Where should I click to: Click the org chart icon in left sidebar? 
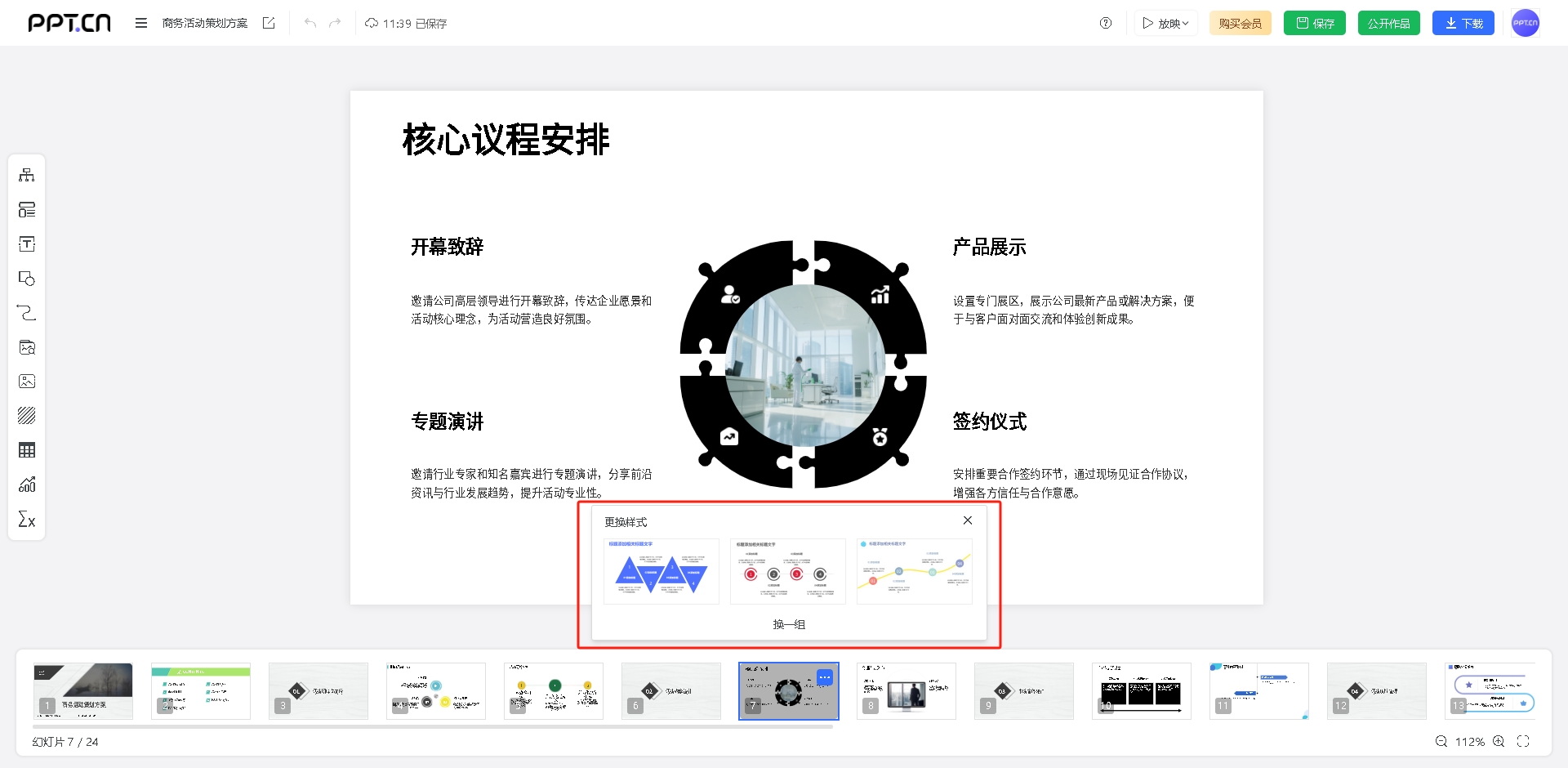pyautogui.click(x=27, y=175)
